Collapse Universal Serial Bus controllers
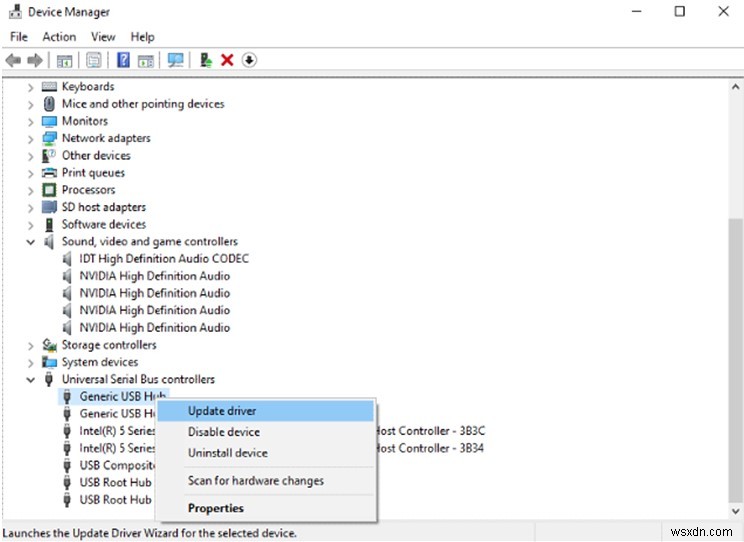 coord(30,380)
